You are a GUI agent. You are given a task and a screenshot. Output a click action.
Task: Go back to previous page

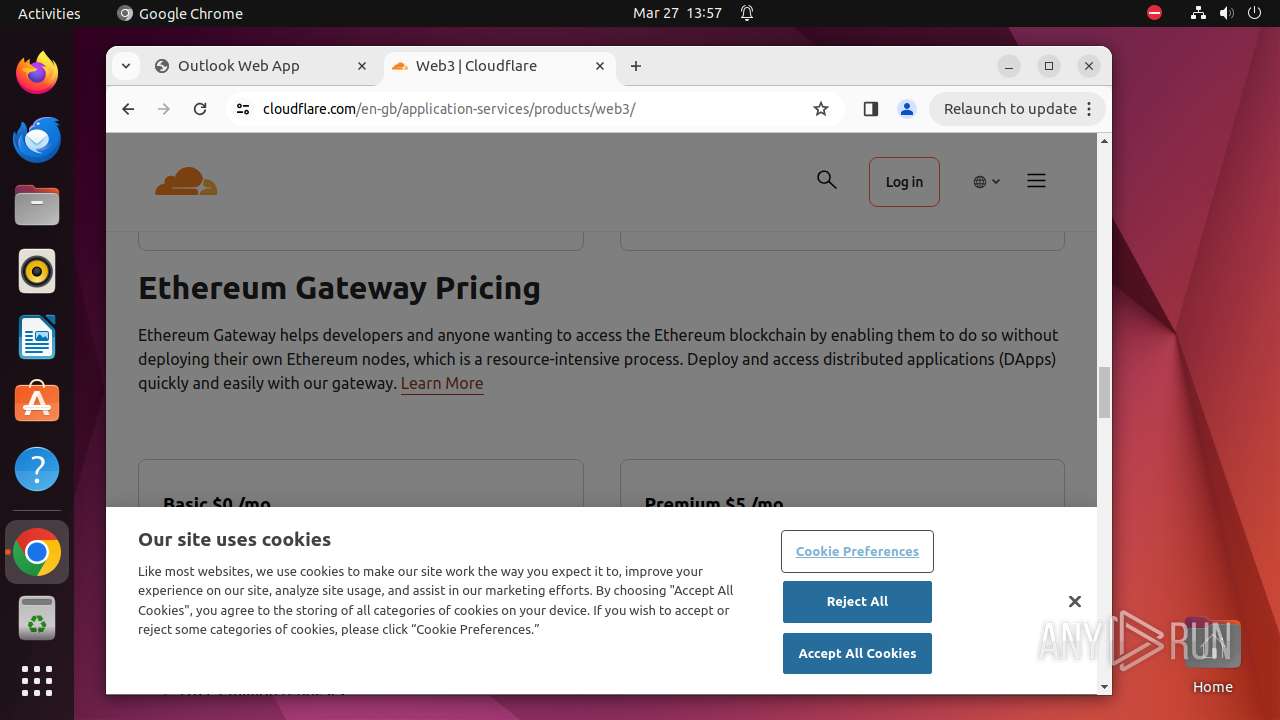[128, 109]
